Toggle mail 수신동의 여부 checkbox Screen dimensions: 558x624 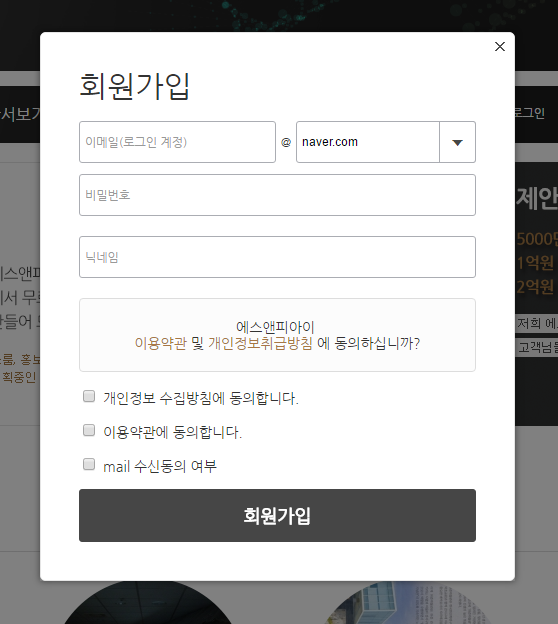tap(89, 464)
